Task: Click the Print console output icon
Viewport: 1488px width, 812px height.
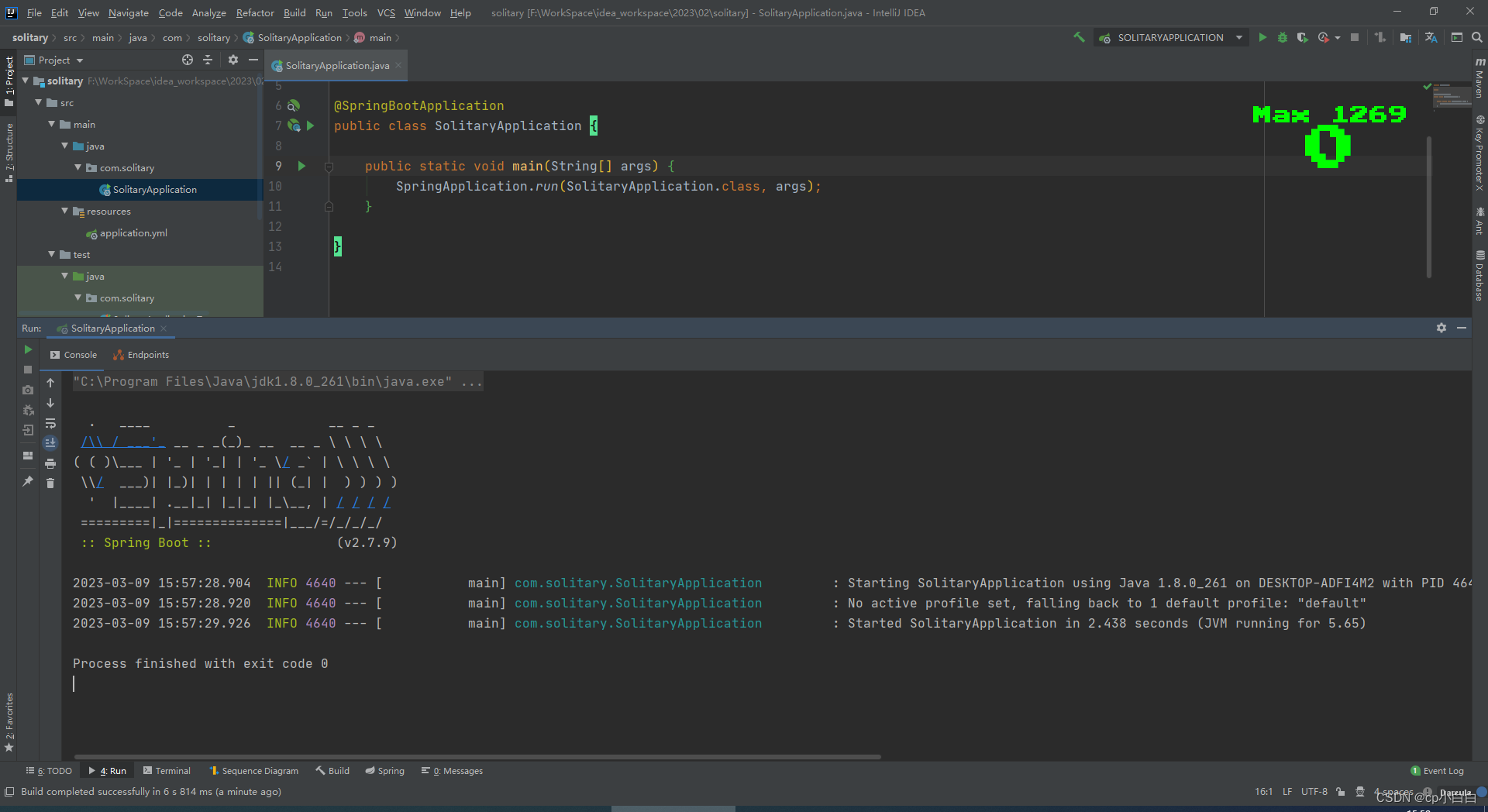Action: click(50, 463)
